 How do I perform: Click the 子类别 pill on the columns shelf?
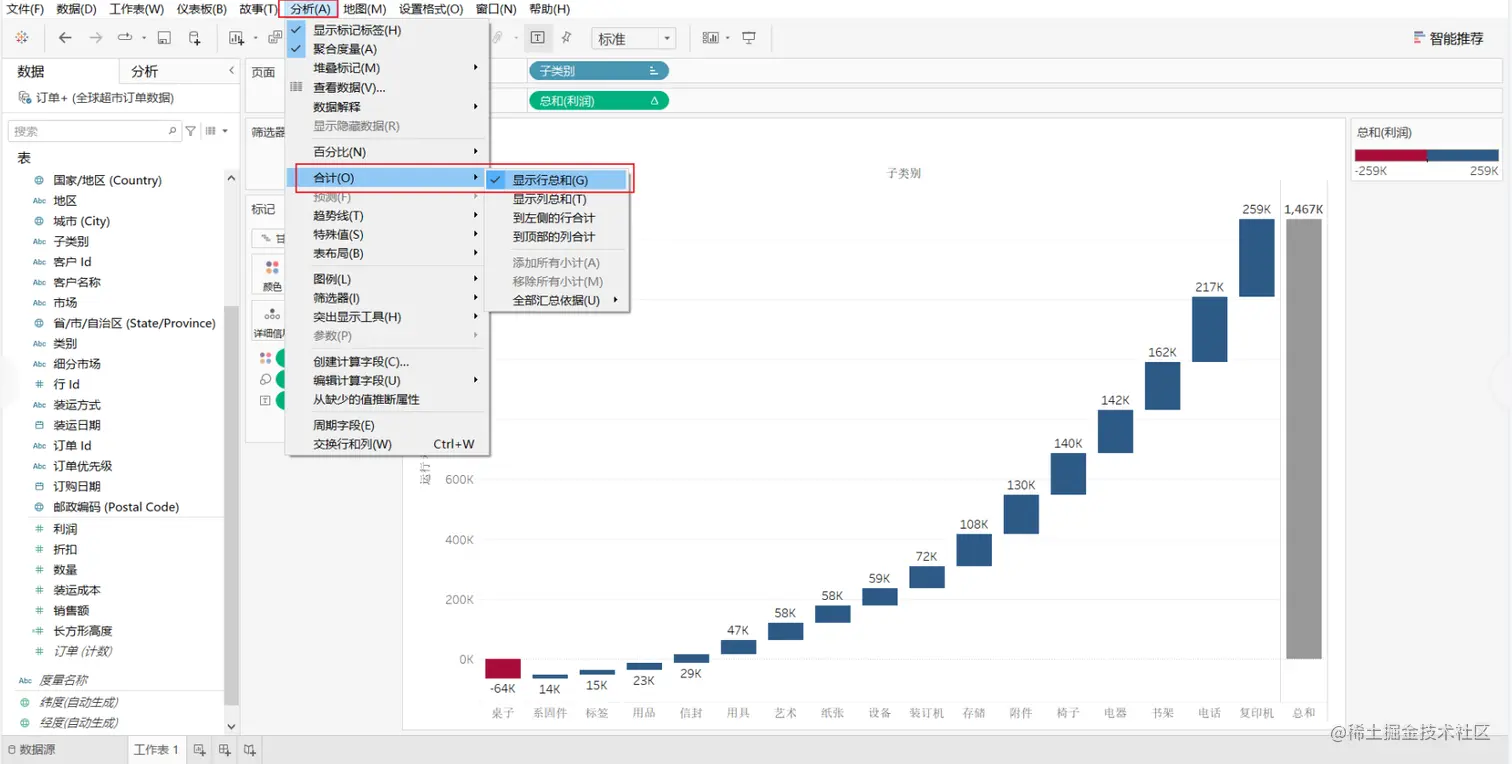(x=598, y=71)
